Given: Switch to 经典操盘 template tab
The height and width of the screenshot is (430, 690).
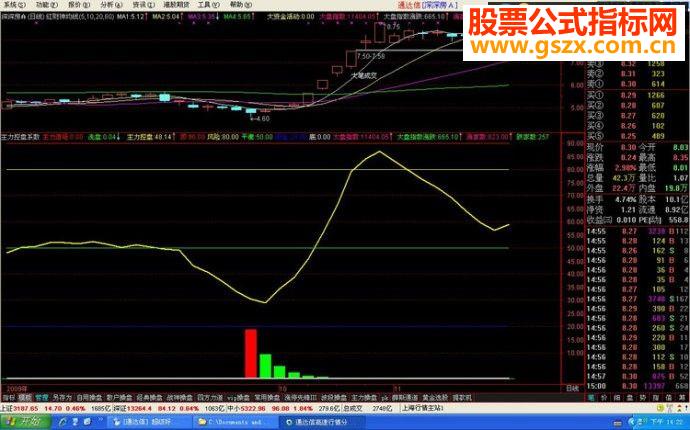Looking at the screenshot, I should pyautogui.click(x=150, y=397).
